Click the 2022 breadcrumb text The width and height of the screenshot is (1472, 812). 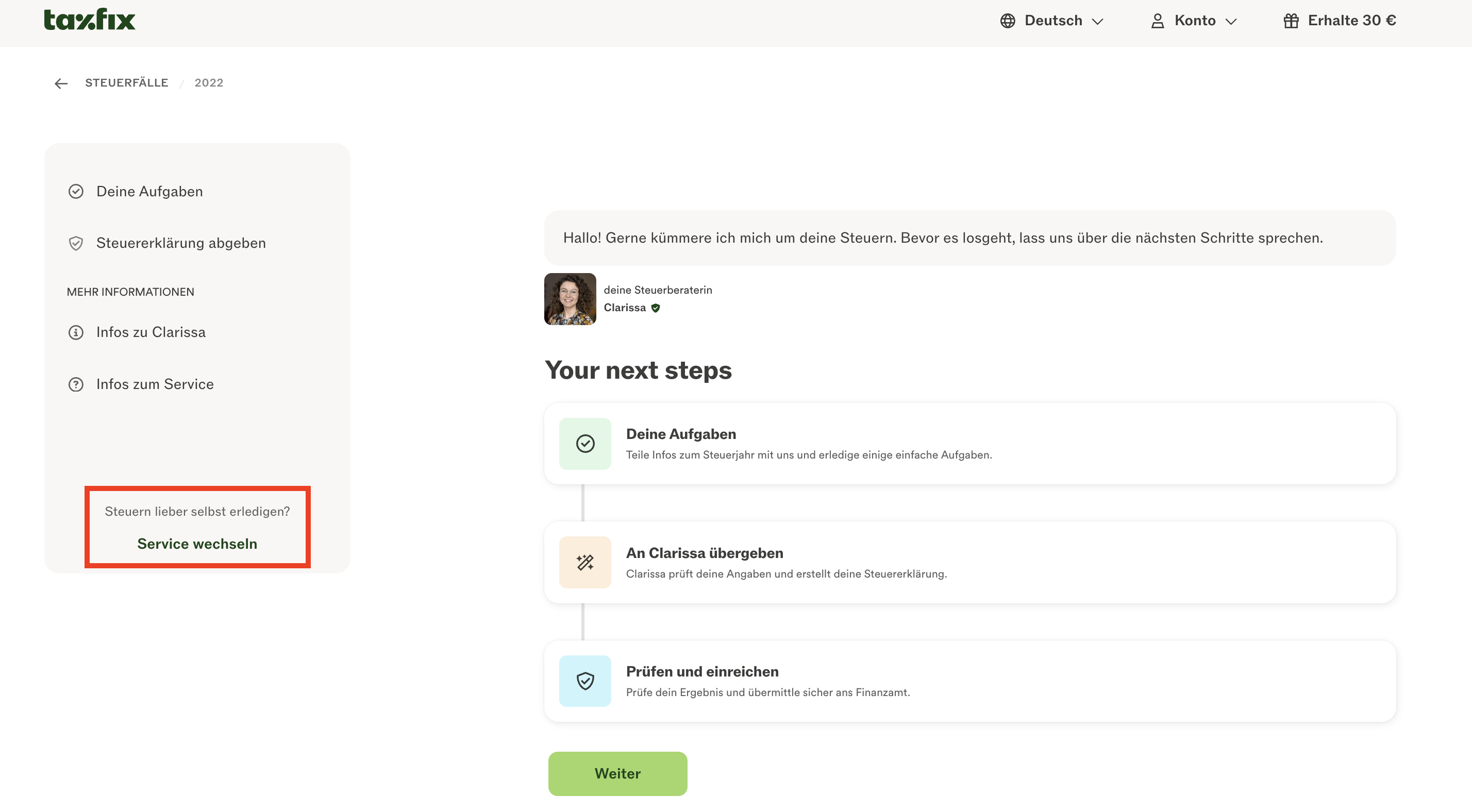pos(209,83)
